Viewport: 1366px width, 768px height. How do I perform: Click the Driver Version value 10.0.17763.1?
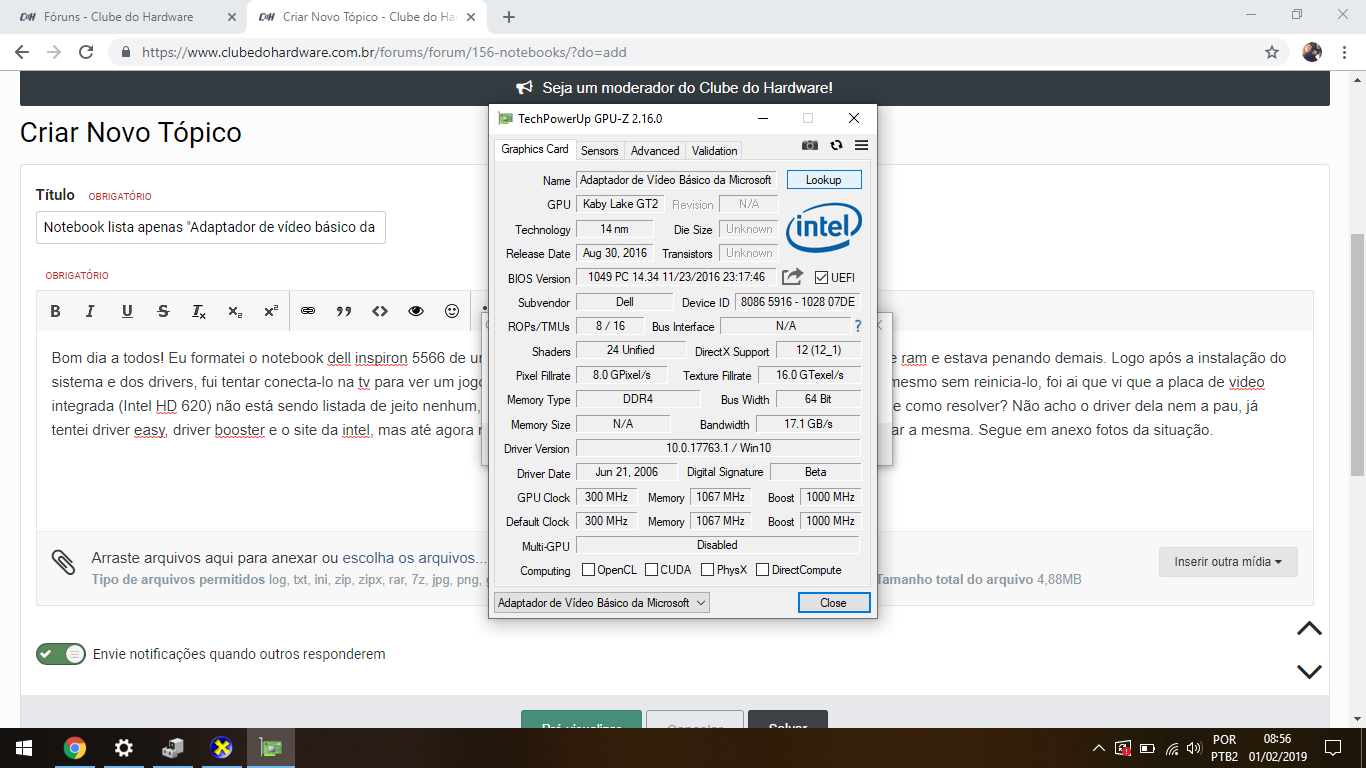[717, 448]
